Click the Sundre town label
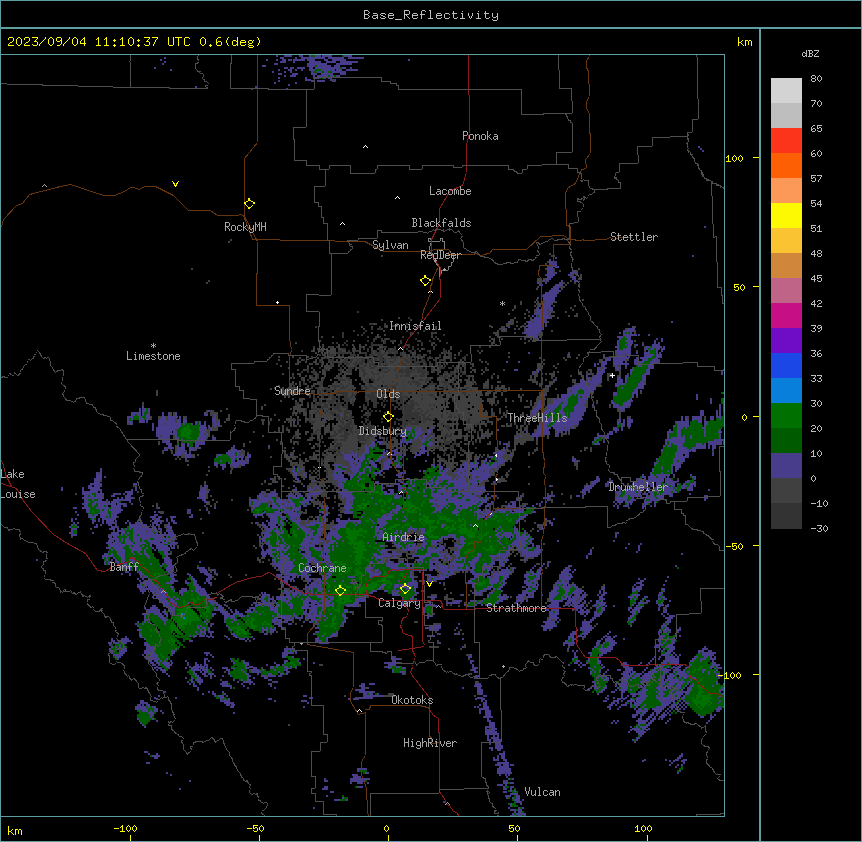 pos(292,391)
